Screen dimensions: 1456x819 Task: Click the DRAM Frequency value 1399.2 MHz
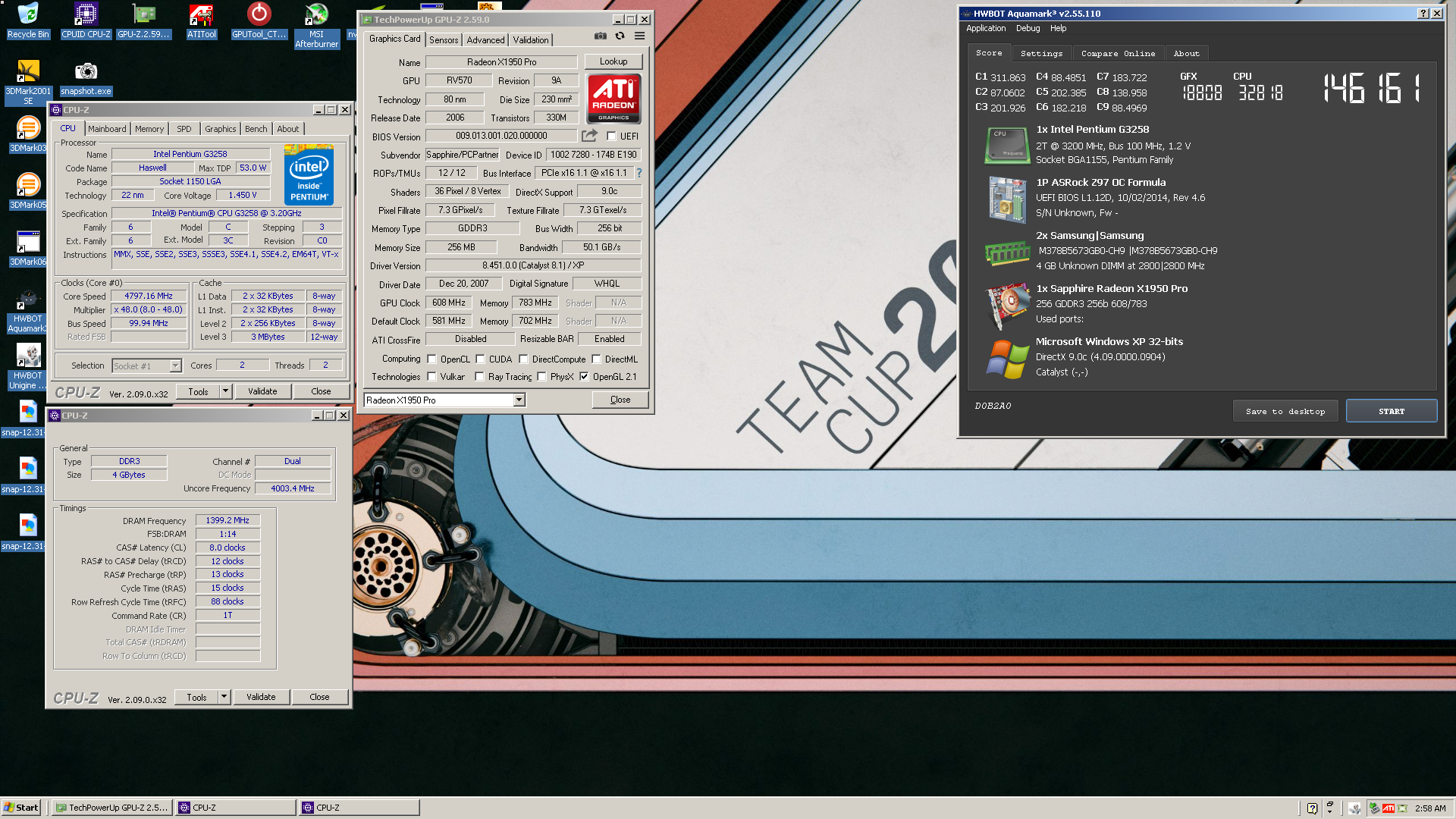tap(227, 520)
